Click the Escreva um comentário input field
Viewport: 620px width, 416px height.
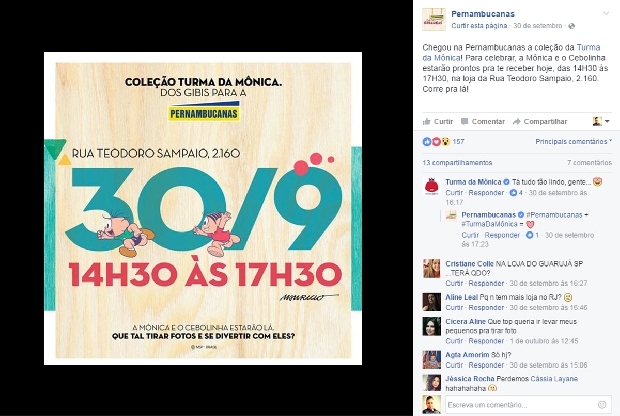[521, 405]
